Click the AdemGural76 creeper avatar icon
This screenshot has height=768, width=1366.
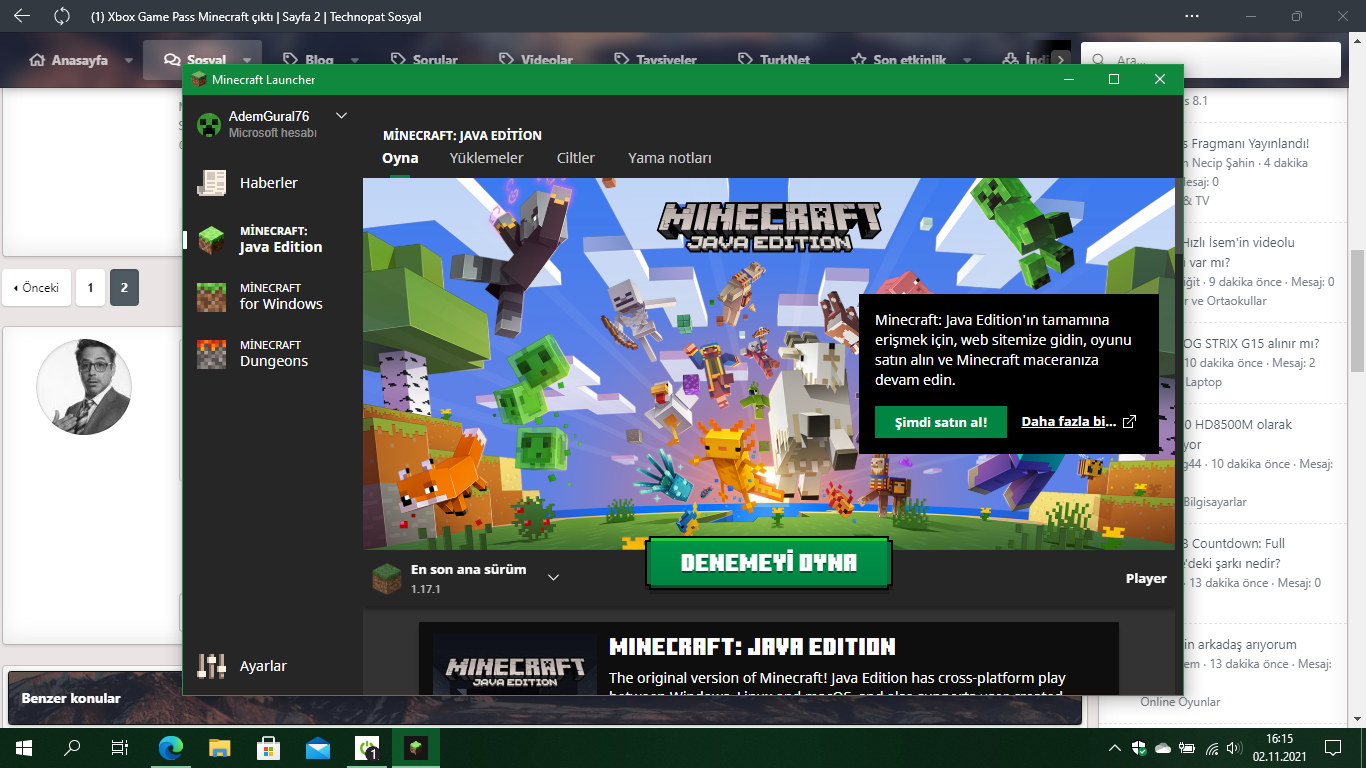[x=208, y=124]
